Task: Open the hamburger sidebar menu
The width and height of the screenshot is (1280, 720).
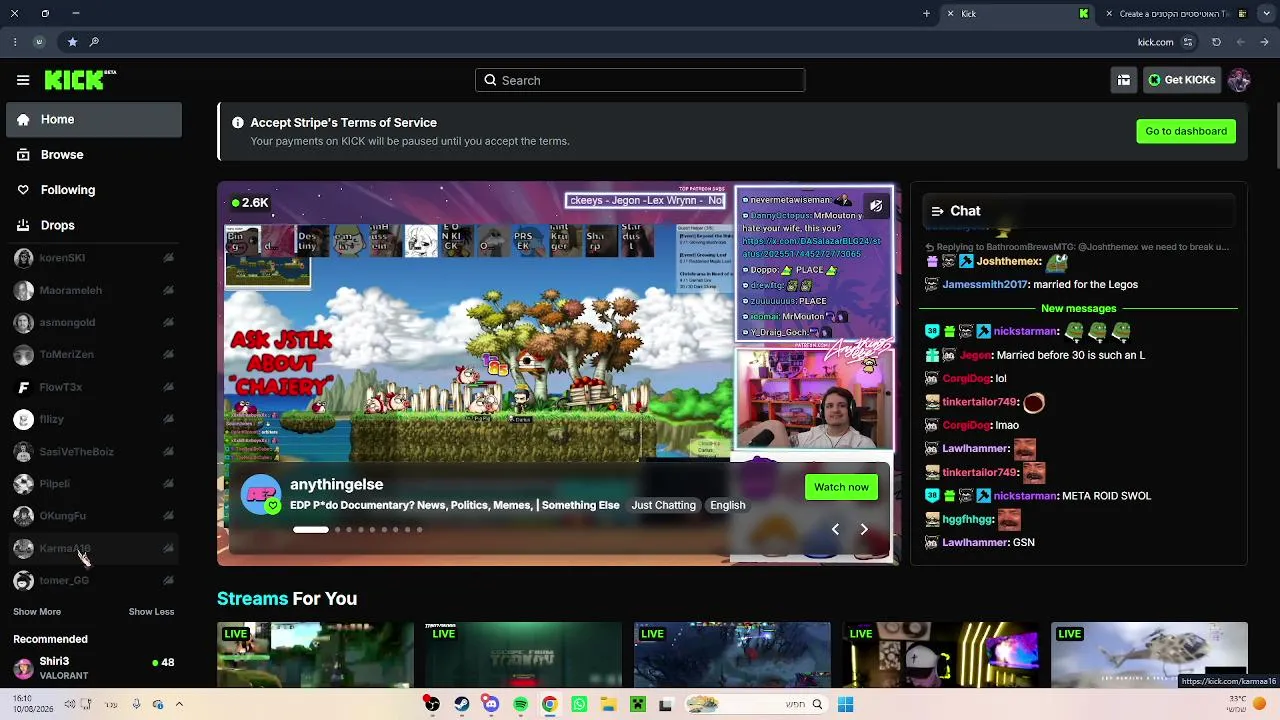Action: tap(23, 80)
